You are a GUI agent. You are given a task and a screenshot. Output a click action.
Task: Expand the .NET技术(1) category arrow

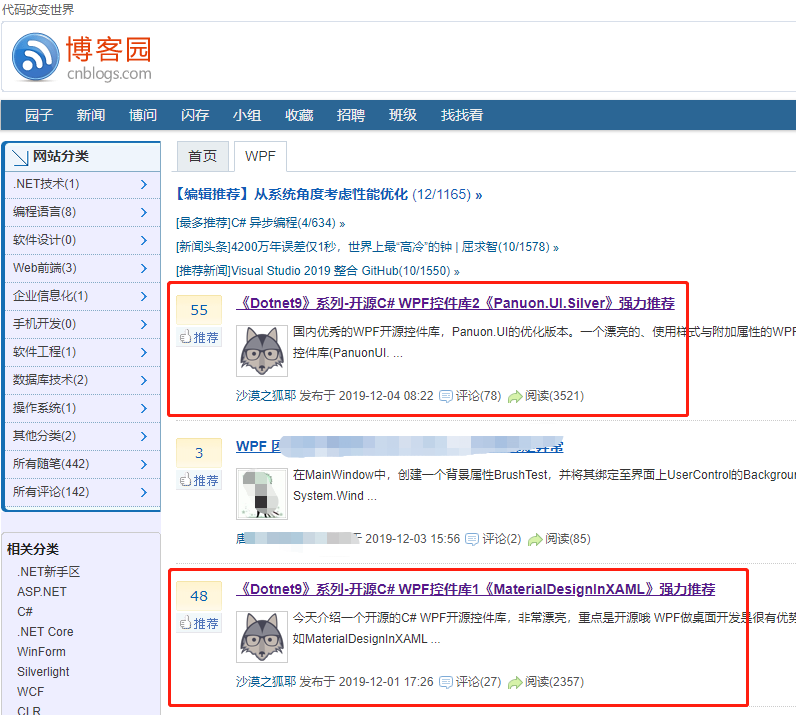[144, 184]
